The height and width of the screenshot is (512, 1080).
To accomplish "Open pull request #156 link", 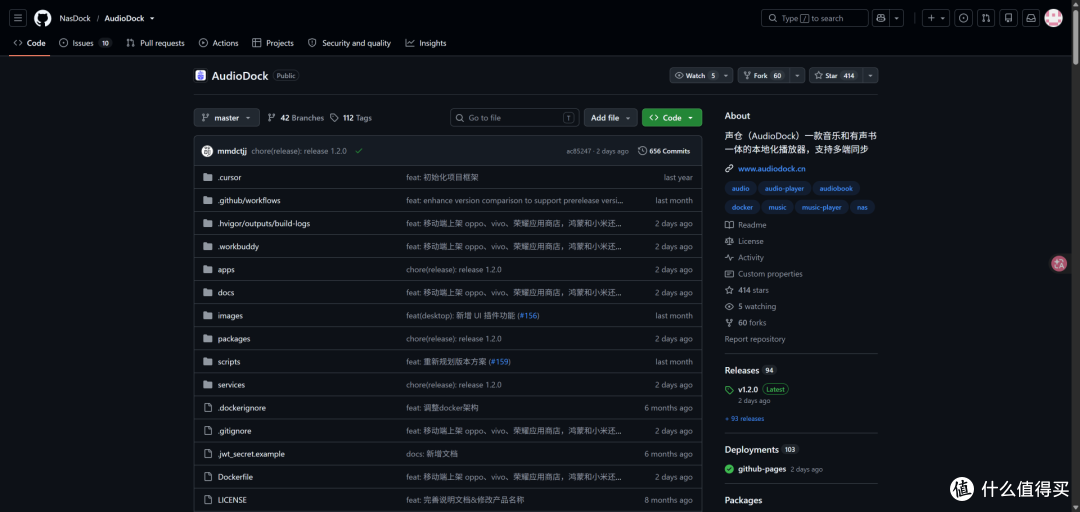I will point(529,316).
